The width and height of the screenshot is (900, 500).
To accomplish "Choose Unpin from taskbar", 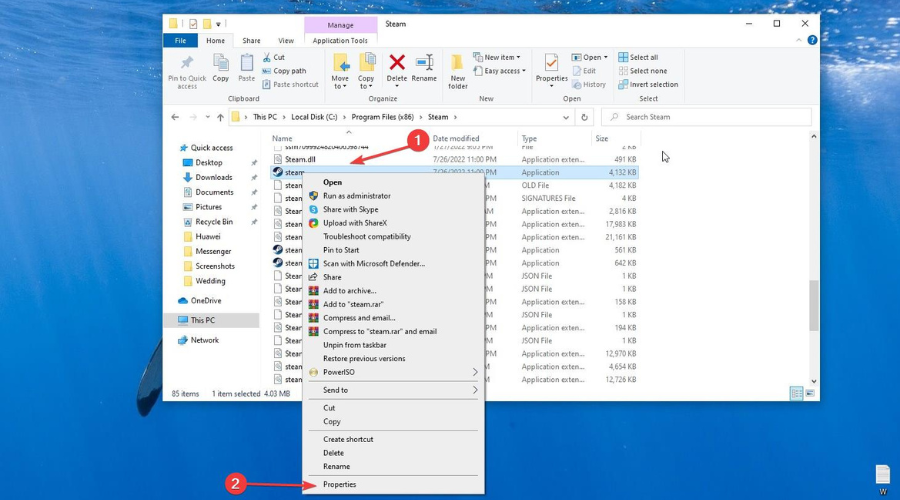I will [x=354, y=345].
